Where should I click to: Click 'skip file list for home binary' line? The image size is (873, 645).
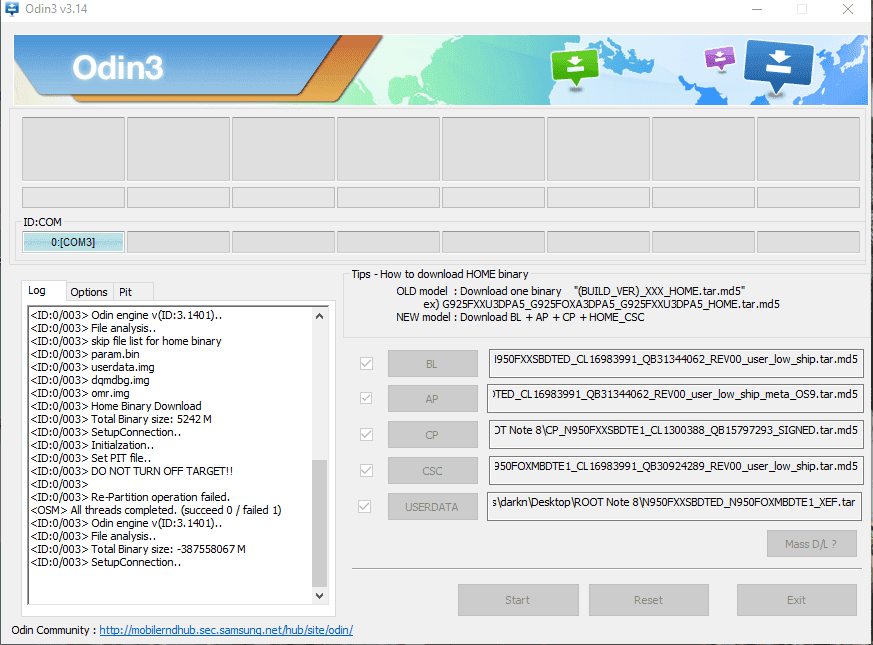(126, 341)
